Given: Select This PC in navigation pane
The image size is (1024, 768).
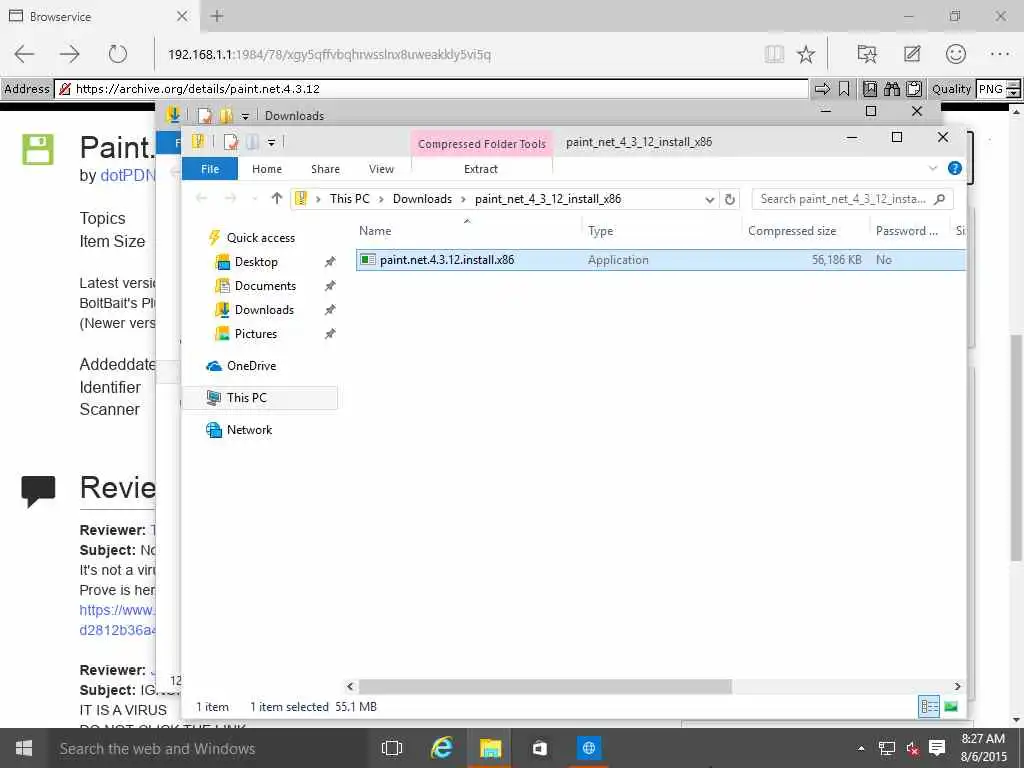Looking at the screenshot, I should (246, 398).
